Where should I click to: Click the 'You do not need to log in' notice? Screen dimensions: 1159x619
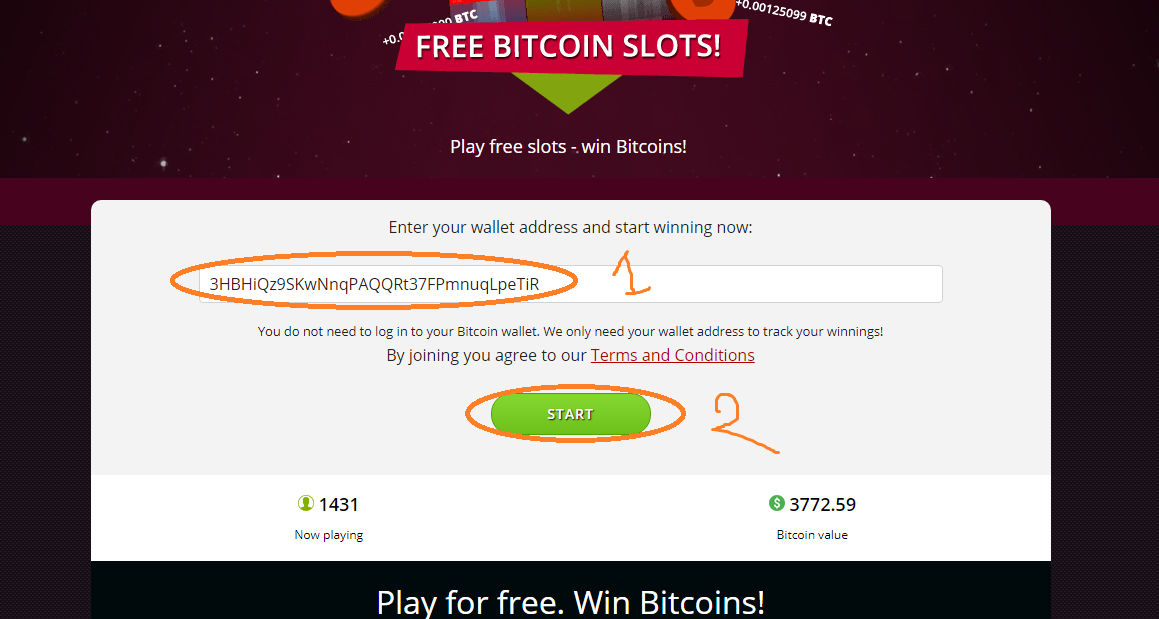(571, 332)
